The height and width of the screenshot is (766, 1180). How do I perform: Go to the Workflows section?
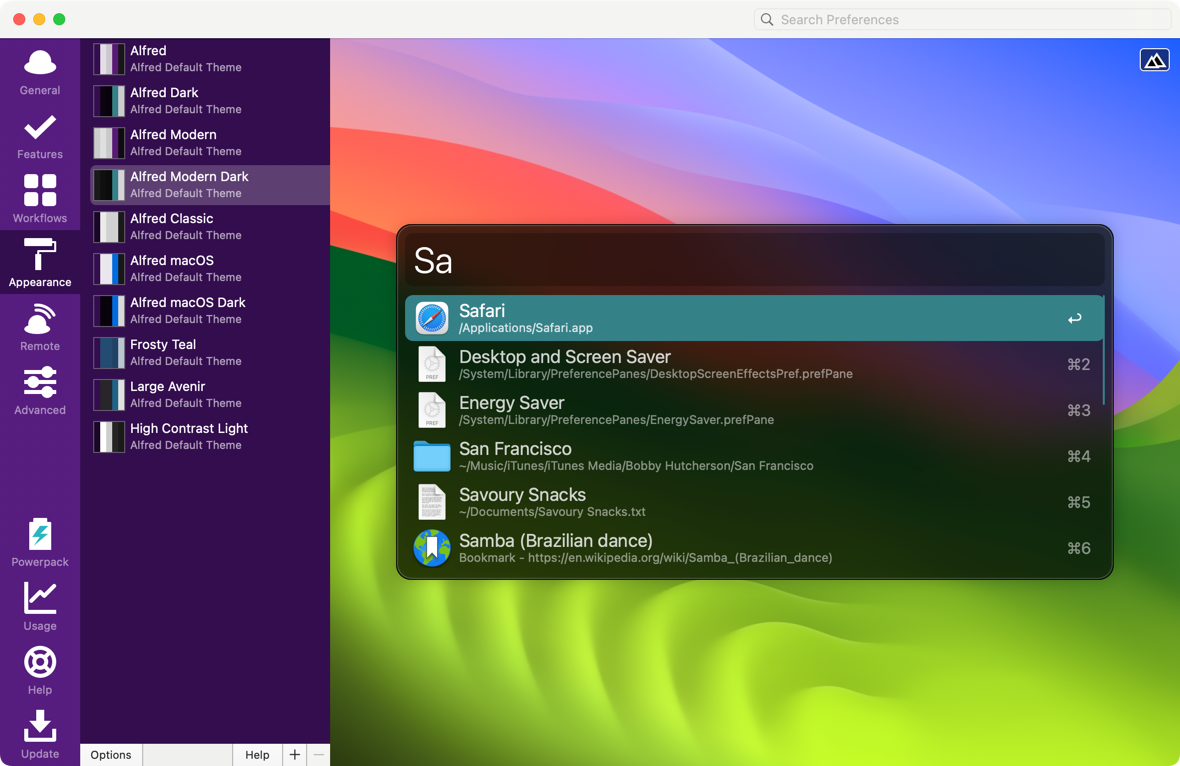(40, 200)
